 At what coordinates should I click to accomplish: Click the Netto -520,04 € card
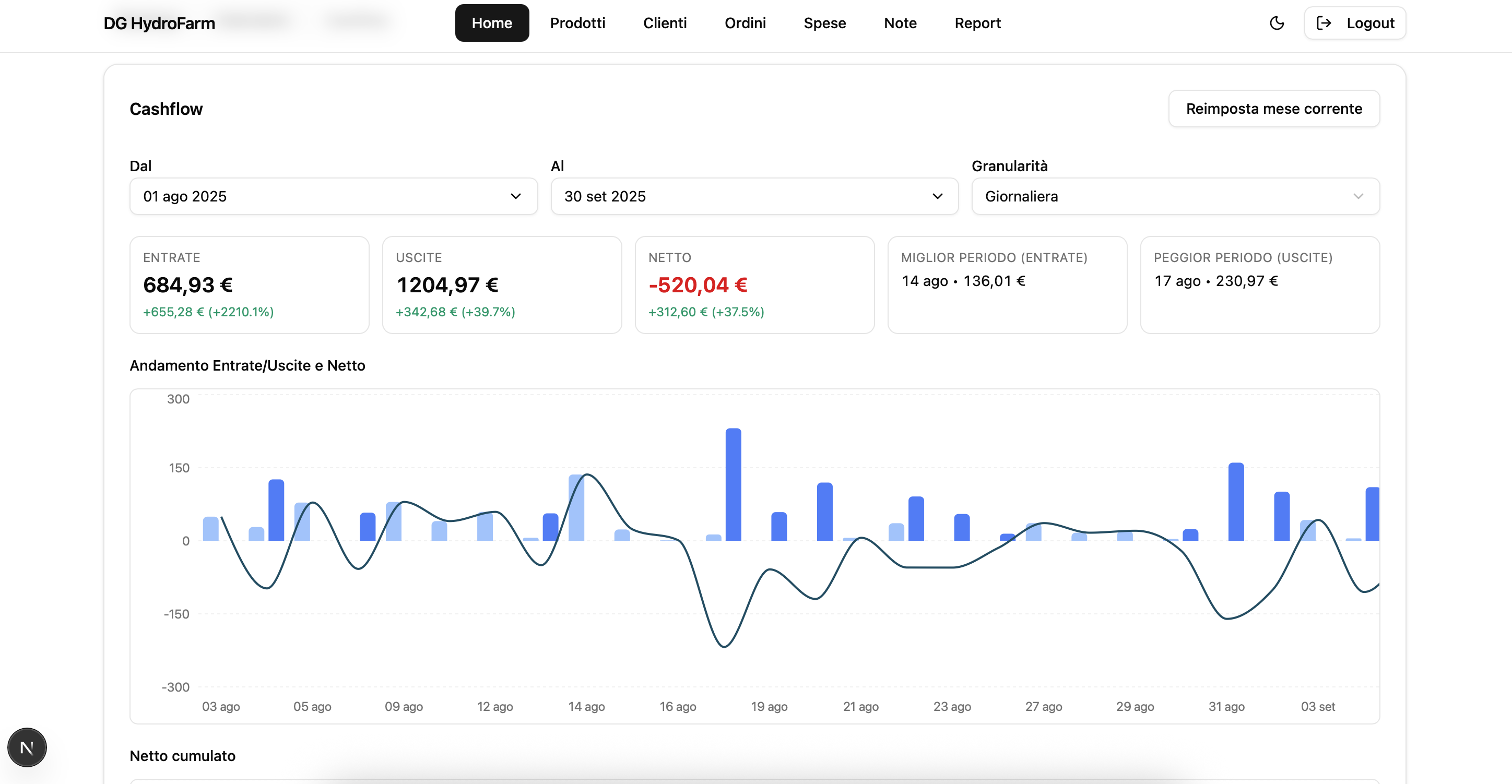[x=754, y=284]
